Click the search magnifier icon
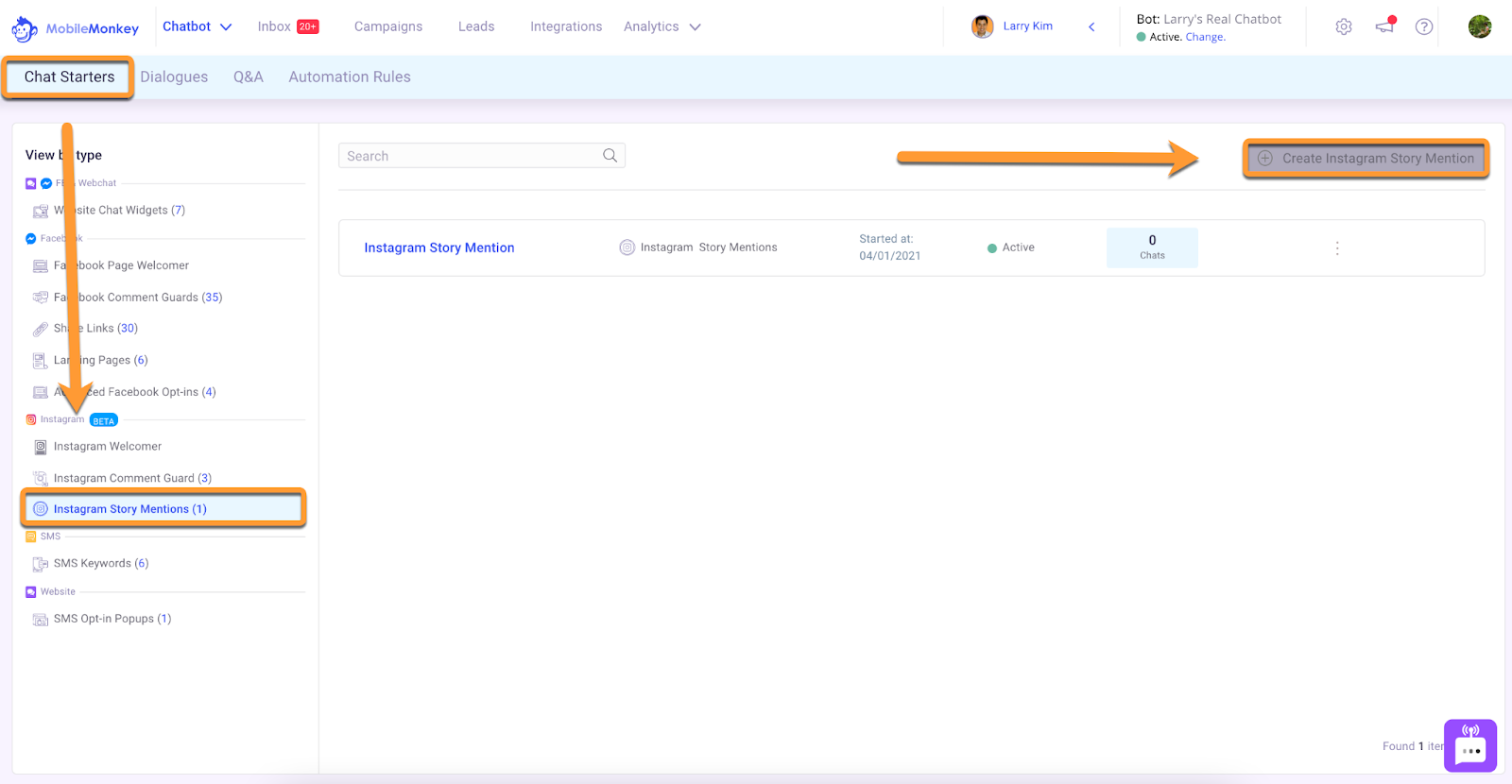1512x784 pixels. pos(610,156)
